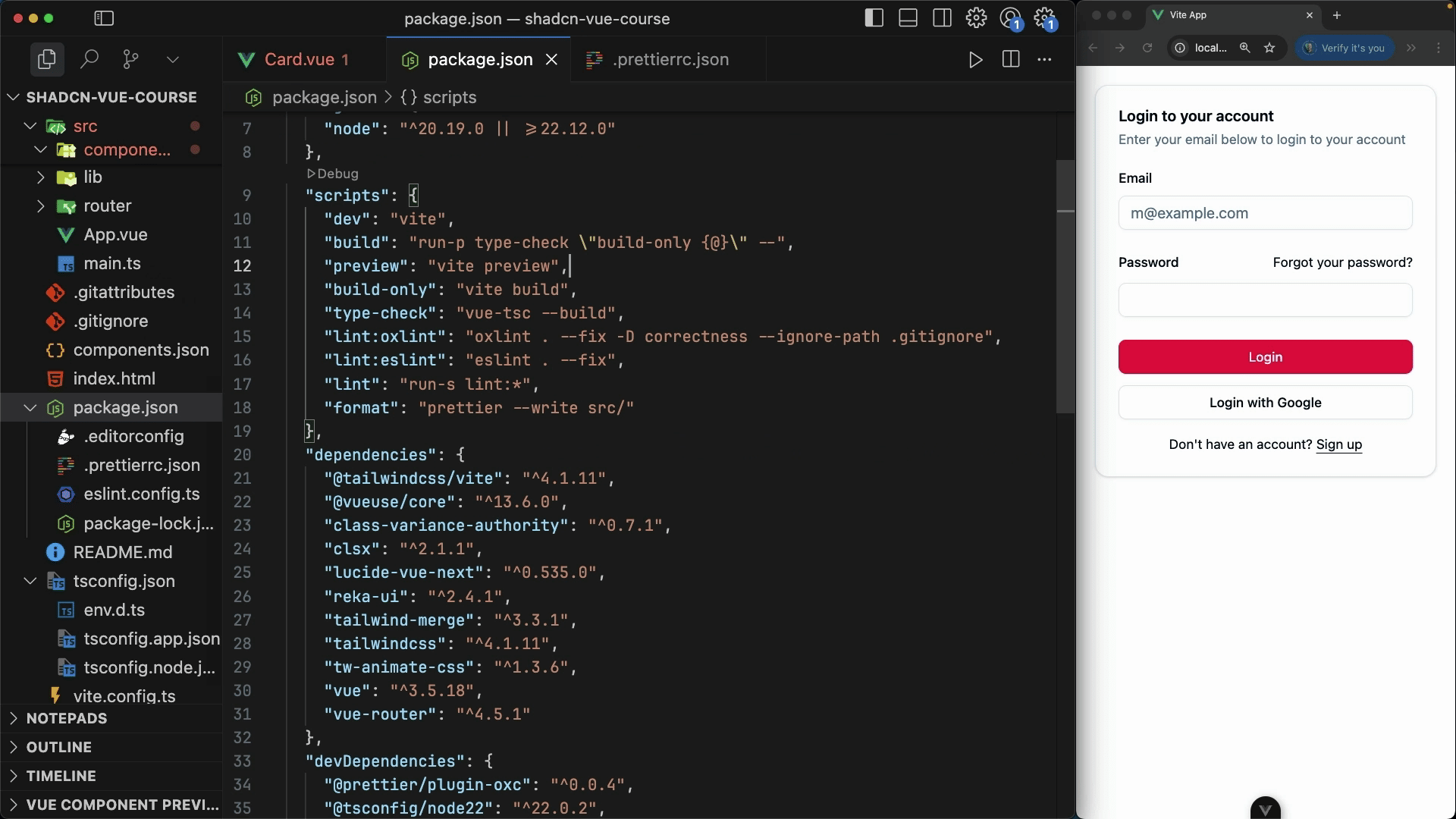The height and width of the screenshot is (819, 1456).
Task: Reload the browser page
Action: click(x=1147, y=48)
